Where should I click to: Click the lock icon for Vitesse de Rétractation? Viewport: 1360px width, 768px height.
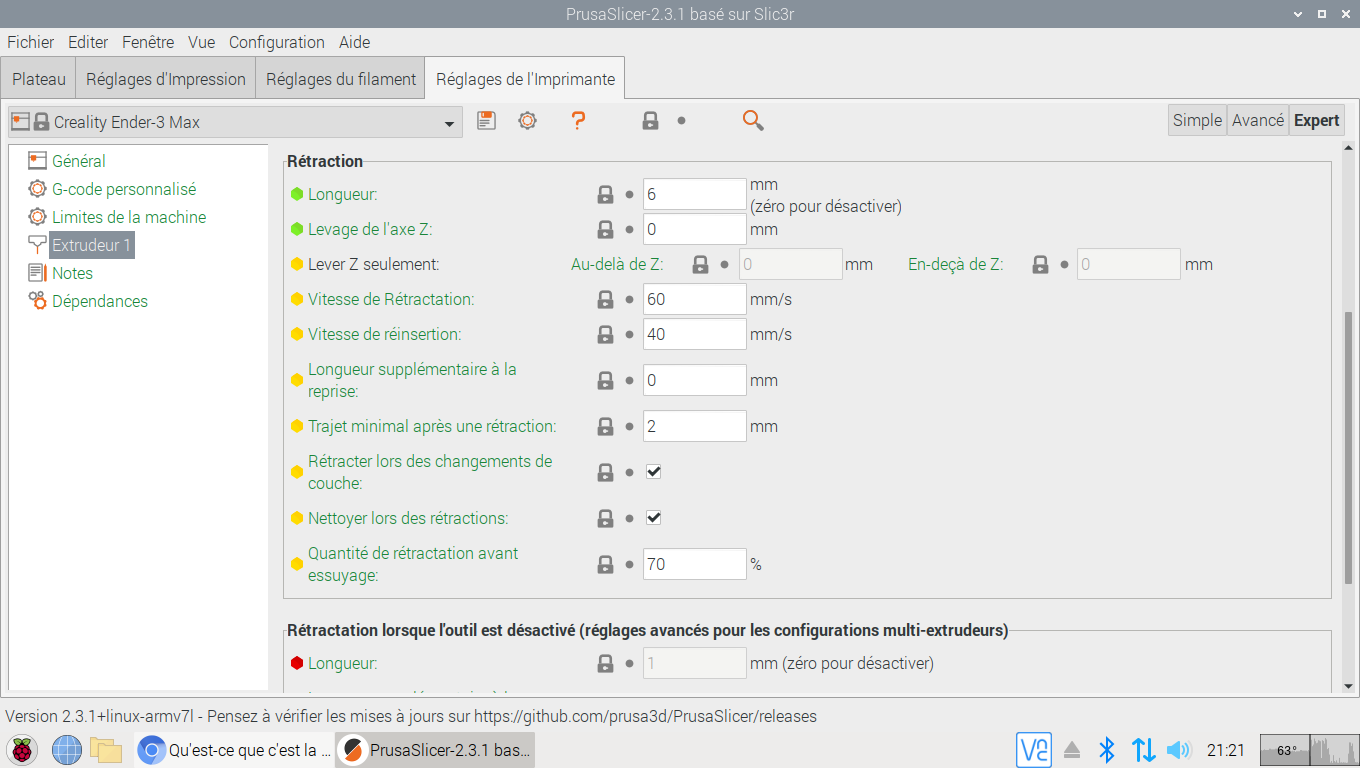pyautogui.click(x=605, y=299)
